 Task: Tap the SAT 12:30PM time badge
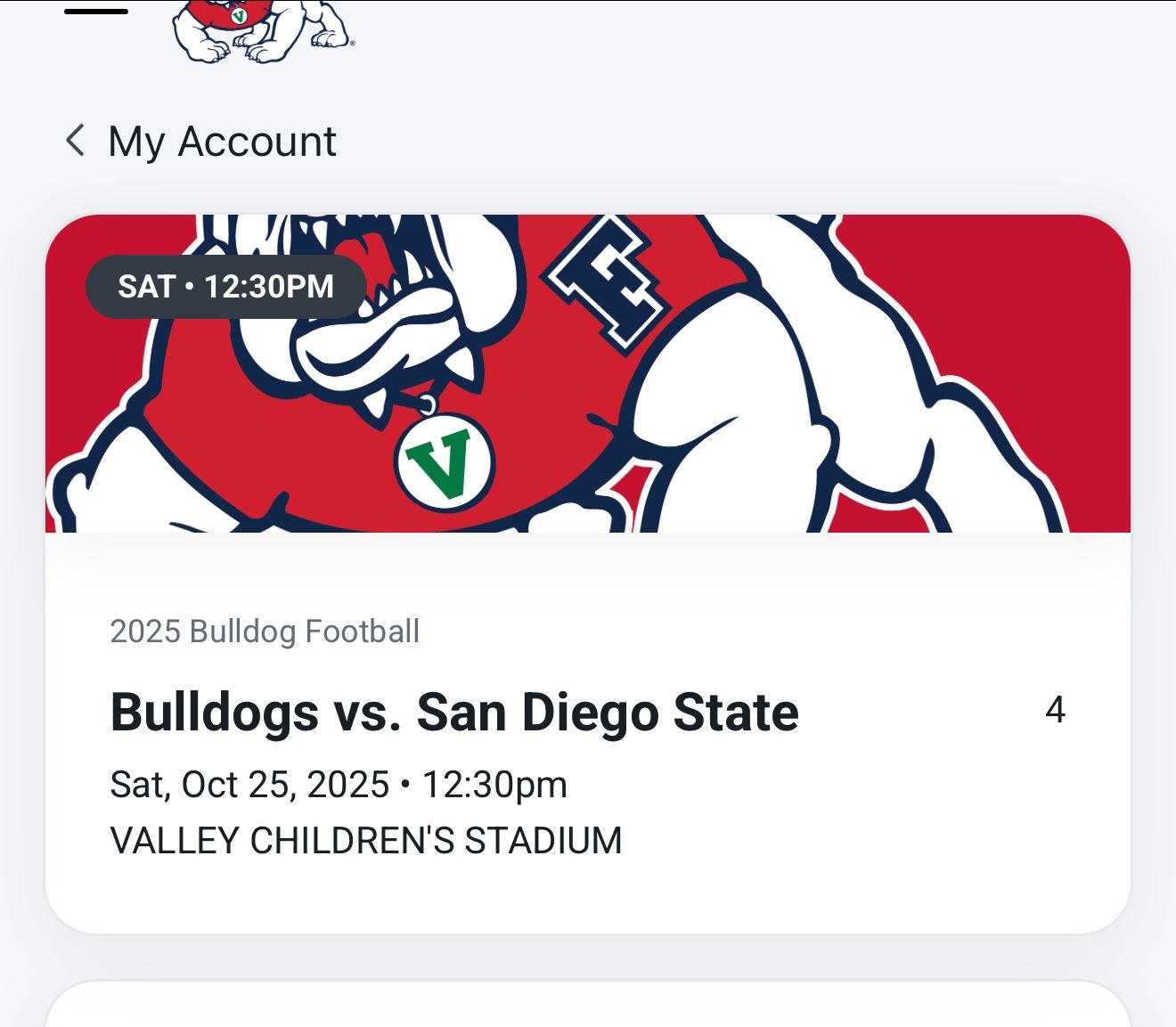[225, 286]
